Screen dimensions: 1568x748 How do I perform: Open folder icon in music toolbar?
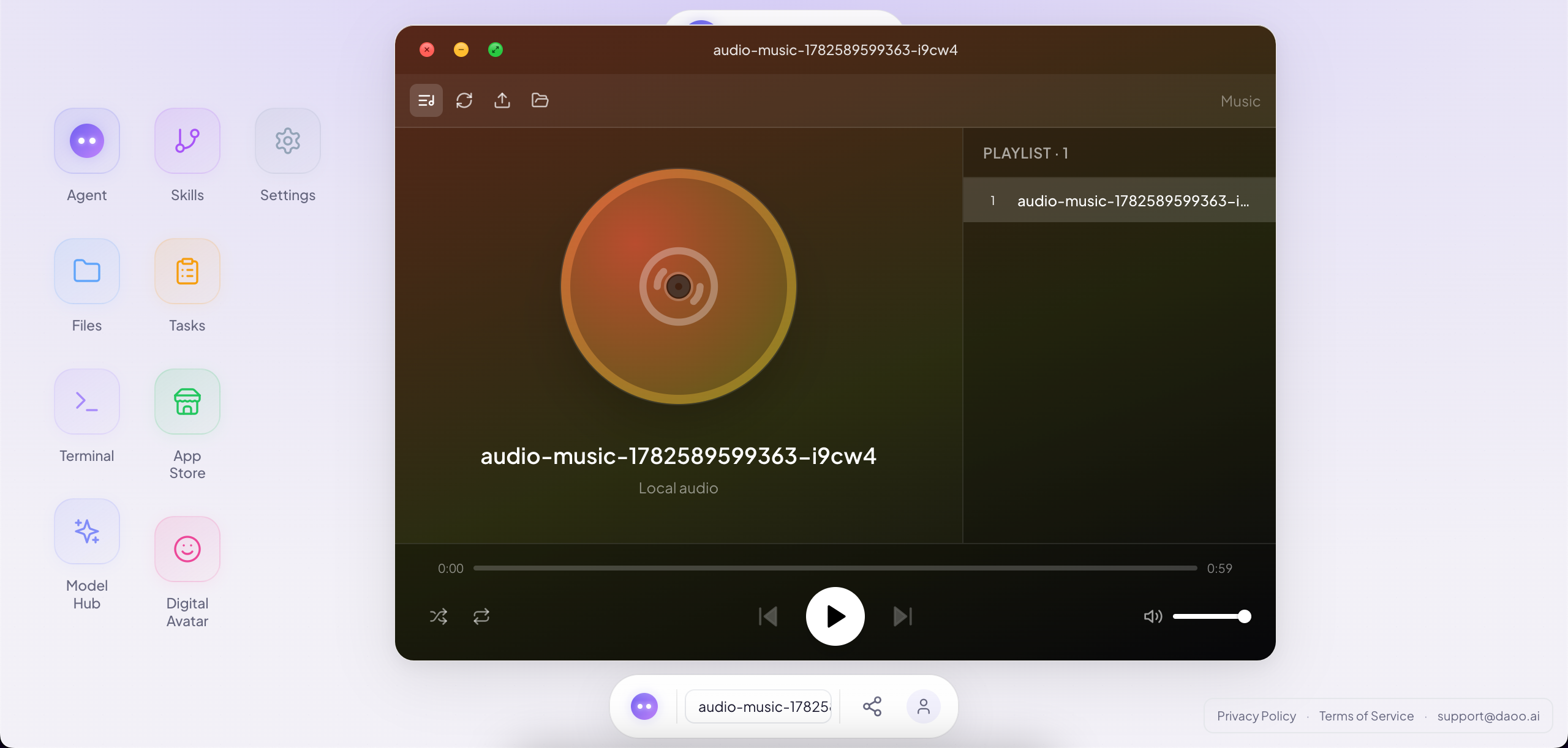[x=540, y=100]
